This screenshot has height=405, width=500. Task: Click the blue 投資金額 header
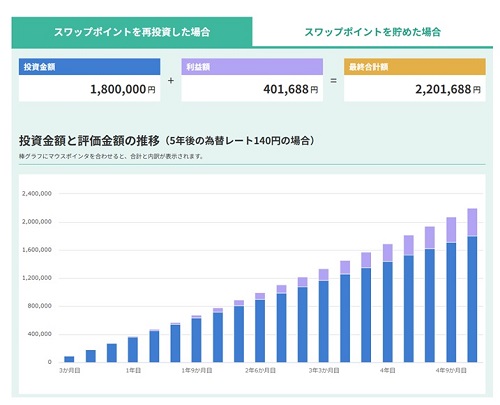click(x=89, y=67)
